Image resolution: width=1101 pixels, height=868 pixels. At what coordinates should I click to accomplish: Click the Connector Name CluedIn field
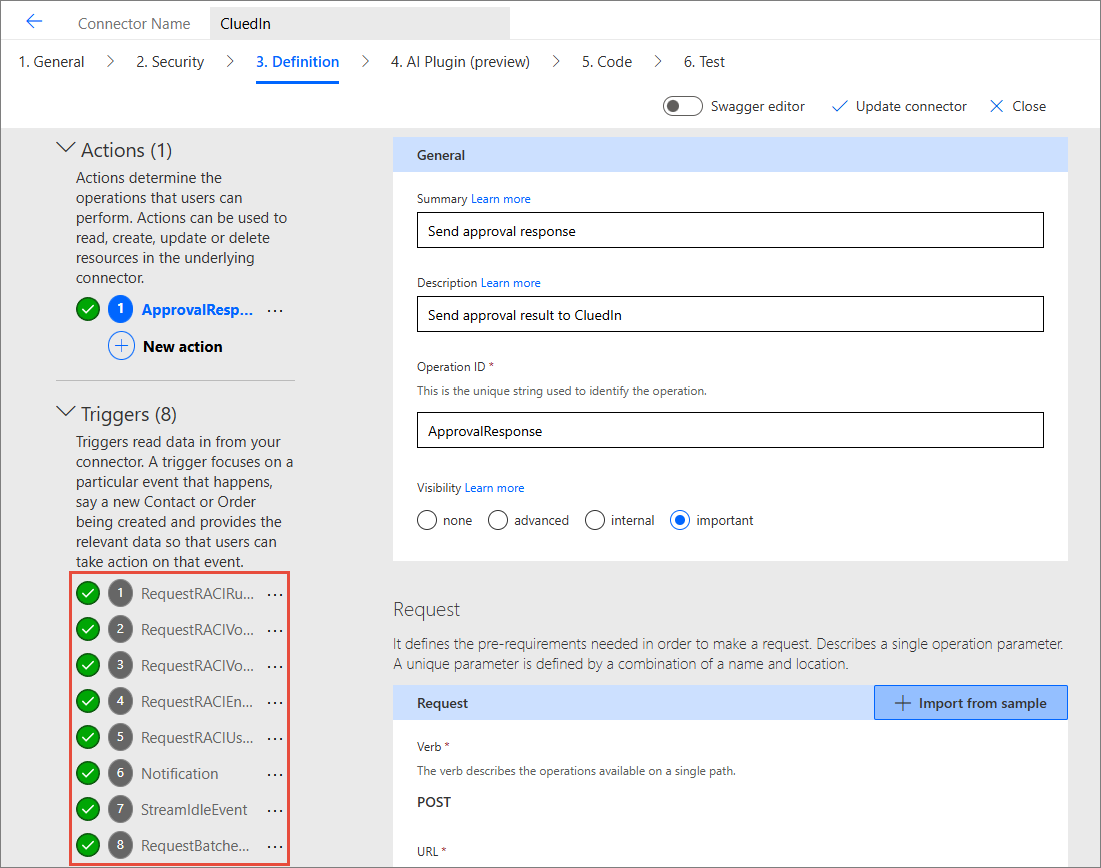coord(360,23)
